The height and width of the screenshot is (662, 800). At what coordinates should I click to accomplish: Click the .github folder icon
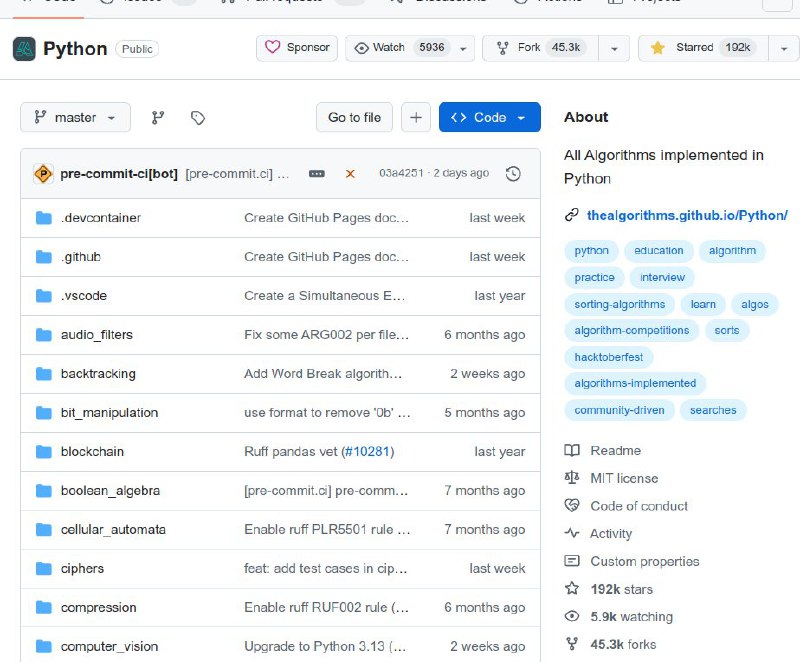[x=44, y=257]
